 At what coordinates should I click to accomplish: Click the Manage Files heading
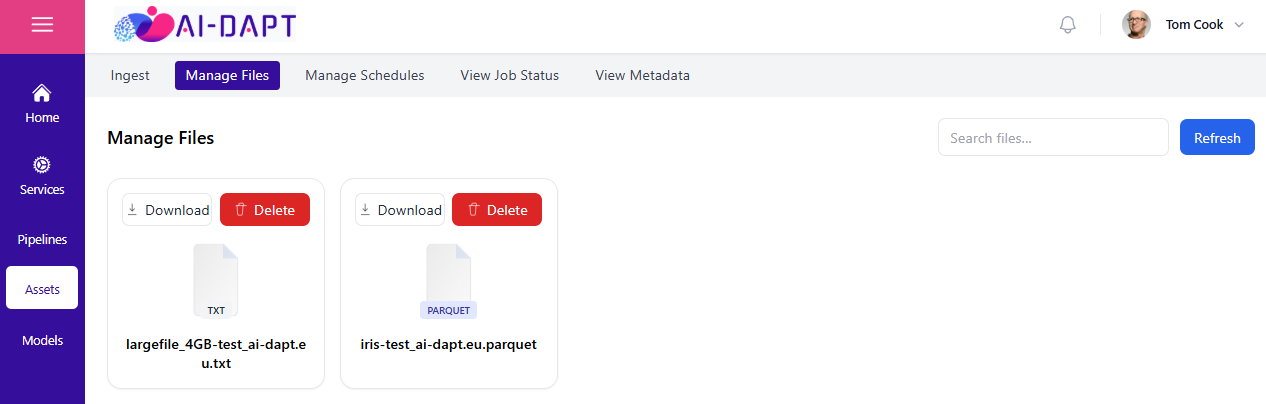pyautogui.click(x=160, y=138)
